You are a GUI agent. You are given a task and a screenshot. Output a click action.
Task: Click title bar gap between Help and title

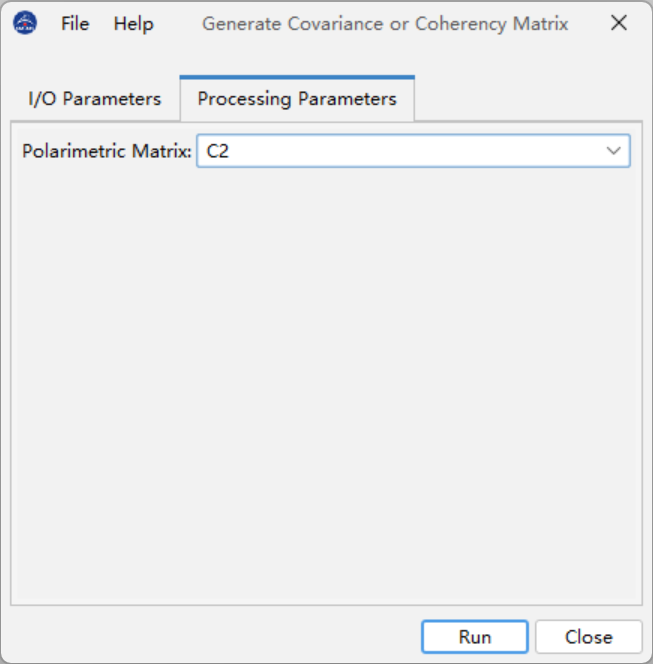178,23
